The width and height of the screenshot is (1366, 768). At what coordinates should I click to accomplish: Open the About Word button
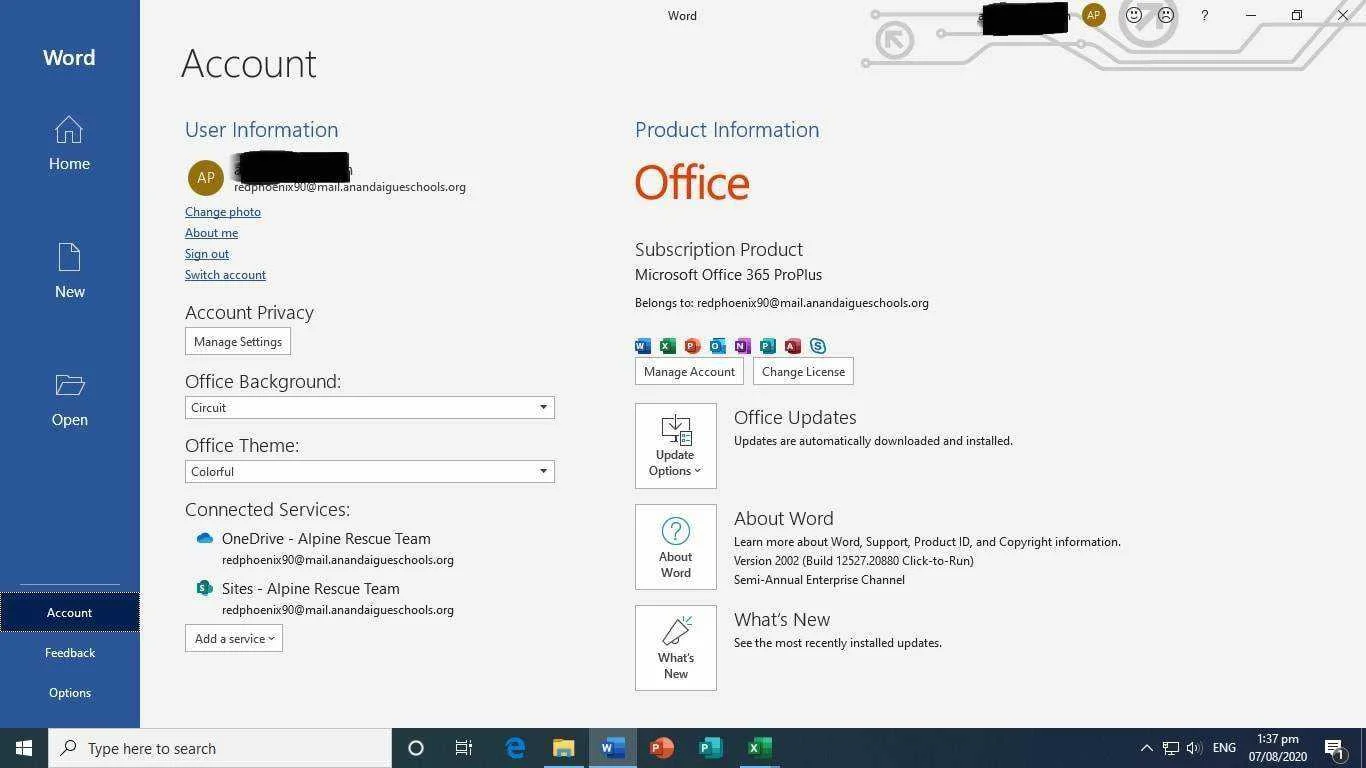(676, 547)
